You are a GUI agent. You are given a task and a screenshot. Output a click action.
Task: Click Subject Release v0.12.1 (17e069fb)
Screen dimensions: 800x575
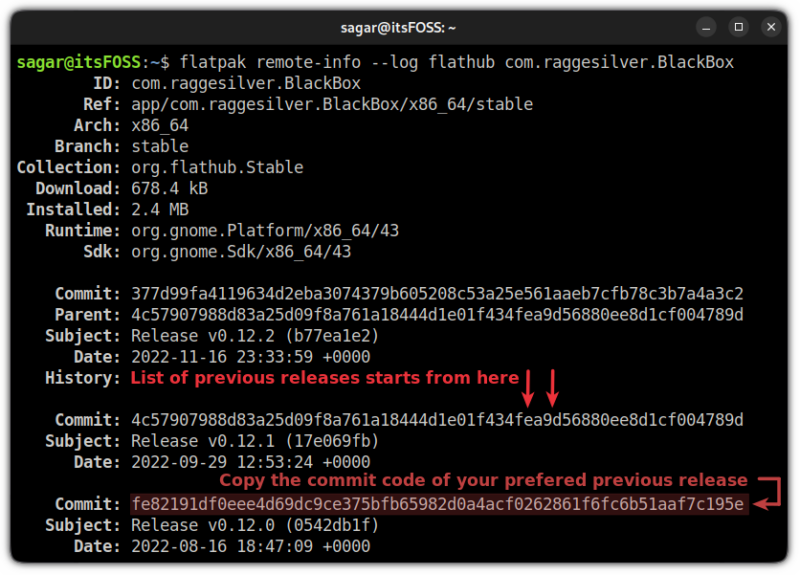255,441
